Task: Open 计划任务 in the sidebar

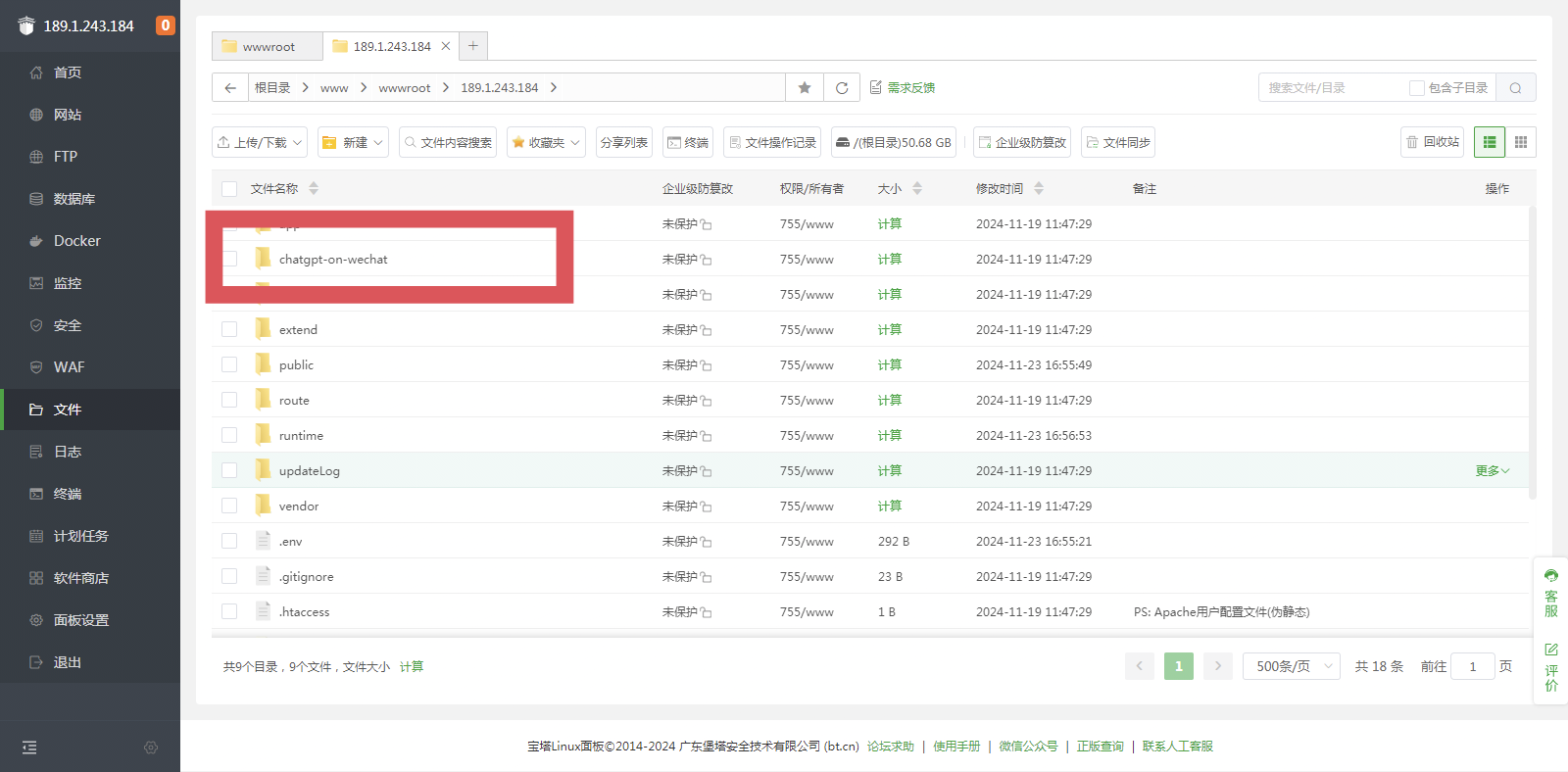Action: (90, 536)
